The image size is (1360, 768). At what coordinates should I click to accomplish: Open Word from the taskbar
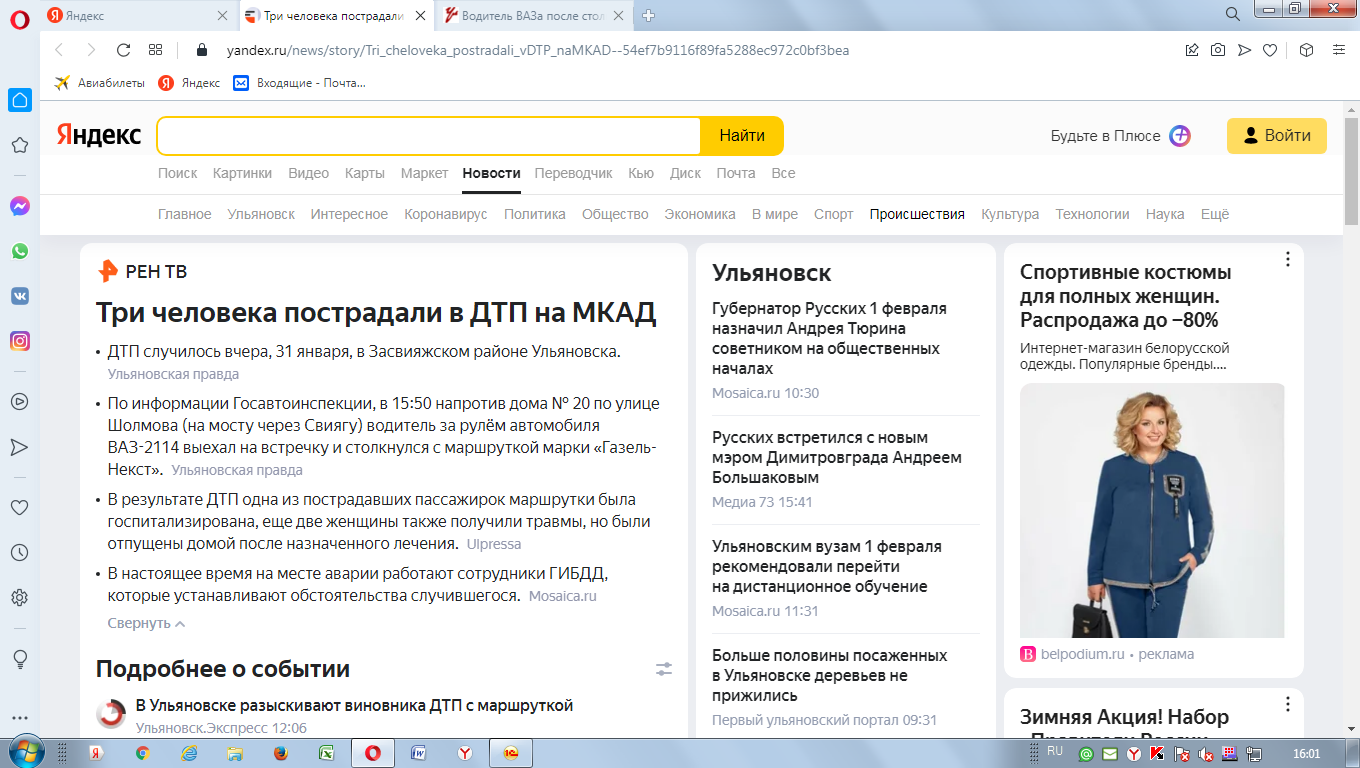click(x=418, y=753)
